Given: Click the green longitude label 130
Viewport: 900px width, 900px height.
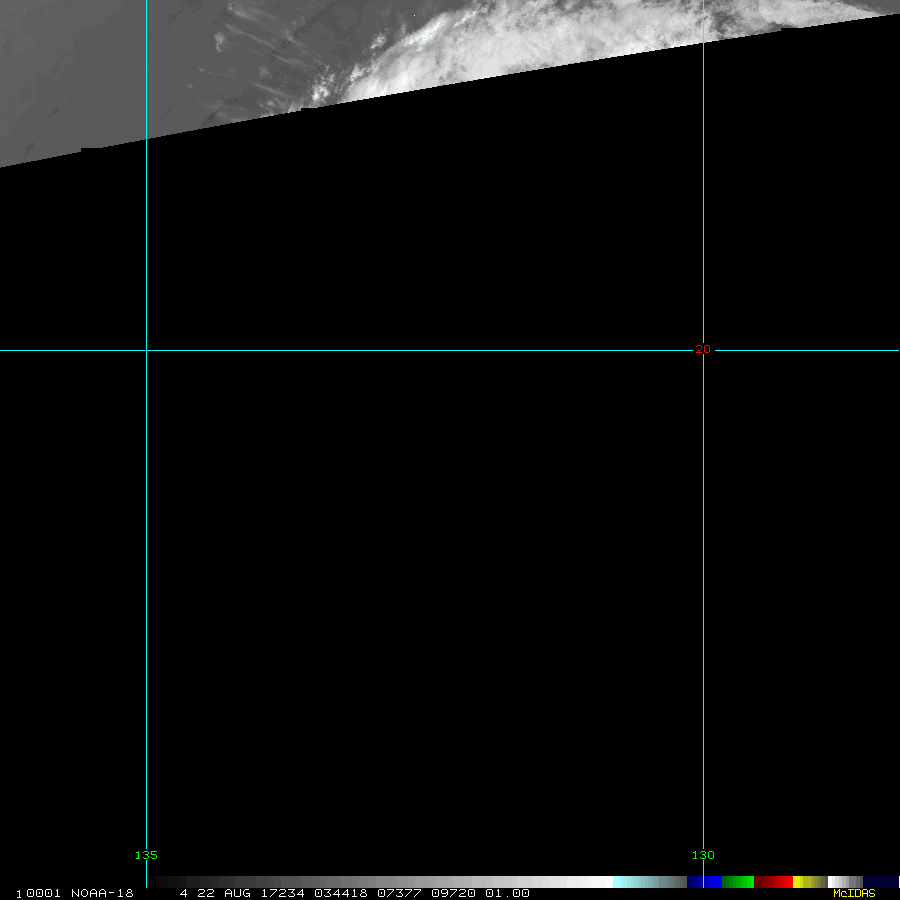Looking at the screenshot, I should [x=703, y=855].
